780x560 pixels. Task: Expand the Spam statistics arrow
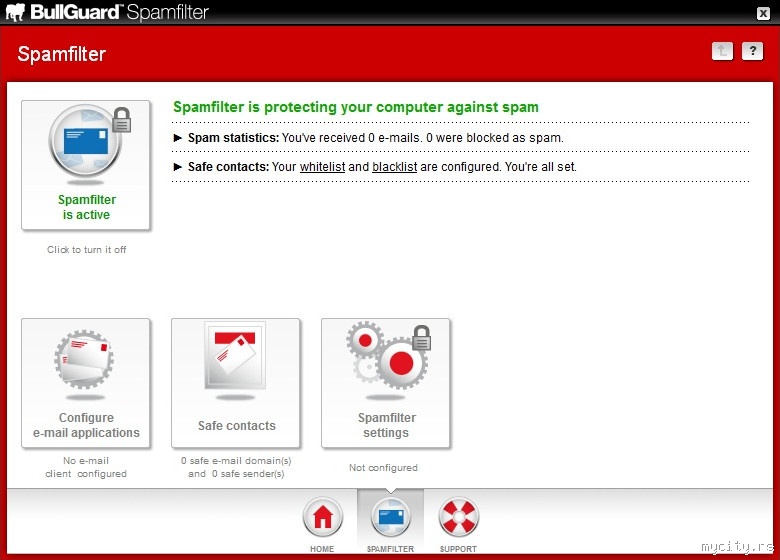[x=178, y=138]
